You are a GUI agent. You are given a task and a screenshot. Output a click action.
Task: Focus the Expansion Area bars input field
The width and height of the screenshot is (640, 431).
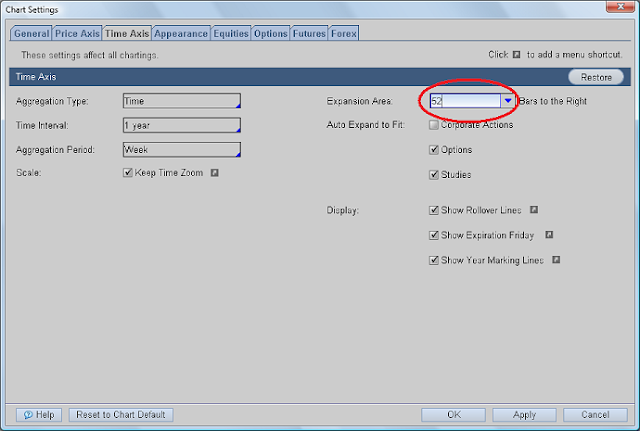click(465, 101)
